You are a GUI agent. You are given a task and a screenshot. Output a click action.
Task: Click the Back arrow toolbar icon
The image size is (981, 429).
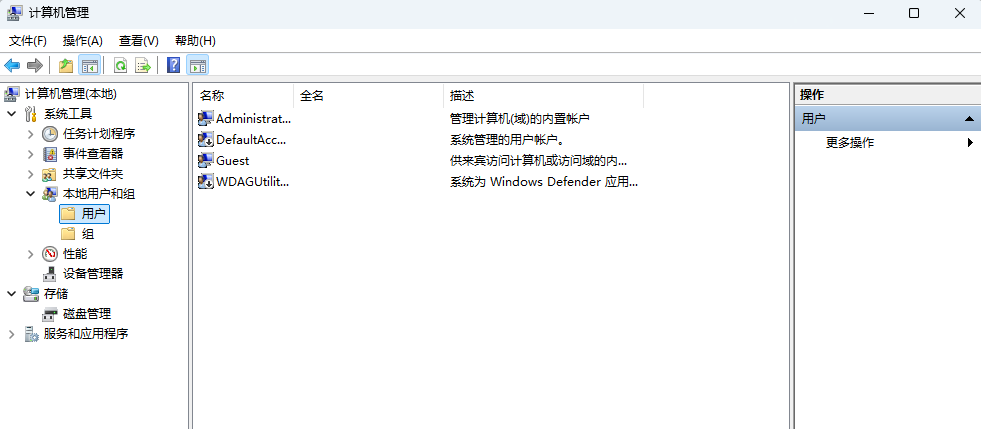12,65
